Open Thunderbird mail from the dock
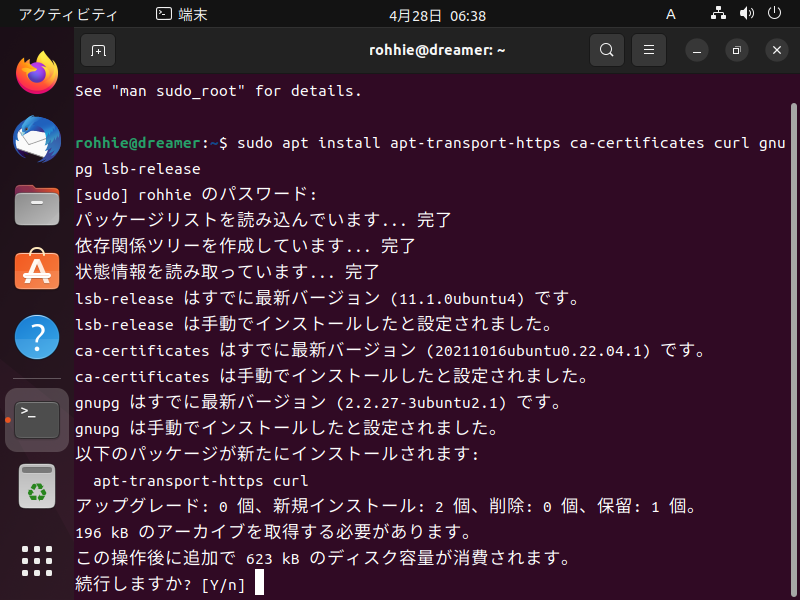Image resolution: width=800 pixels, height=600 pixels. pyautogui.click(x=37, y=139)
